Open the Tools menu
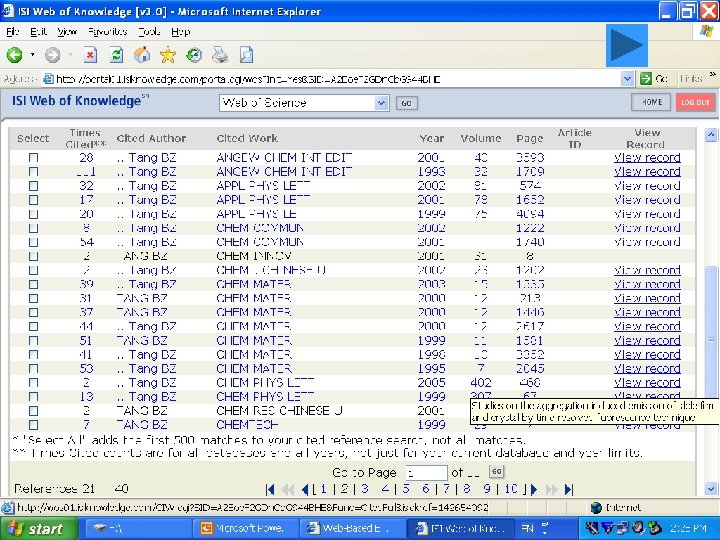Screen dimensions: 720x540 pyautogui.click(x=149, y=32)
